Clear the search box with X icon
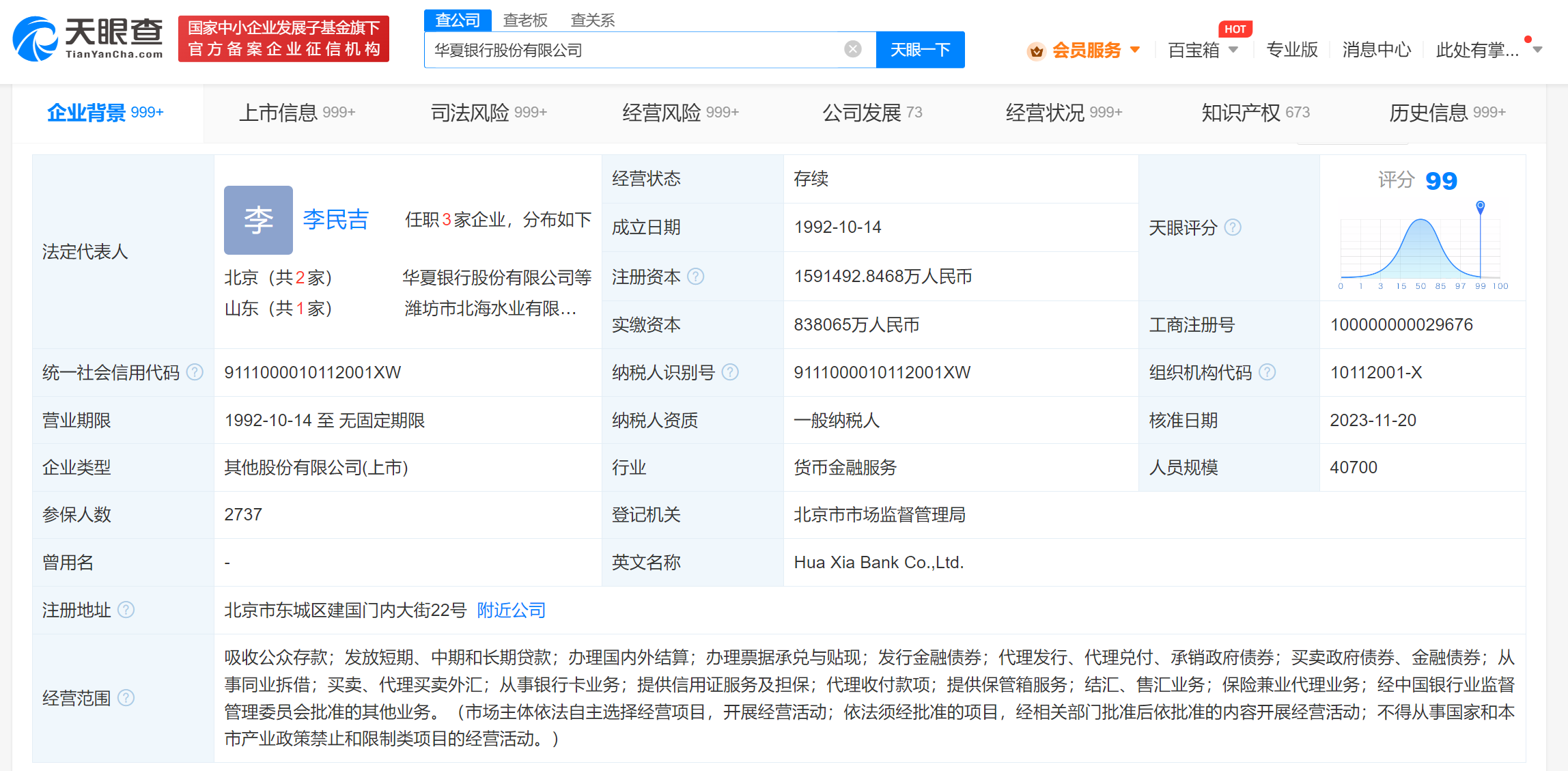 click(x=852, y=49)
